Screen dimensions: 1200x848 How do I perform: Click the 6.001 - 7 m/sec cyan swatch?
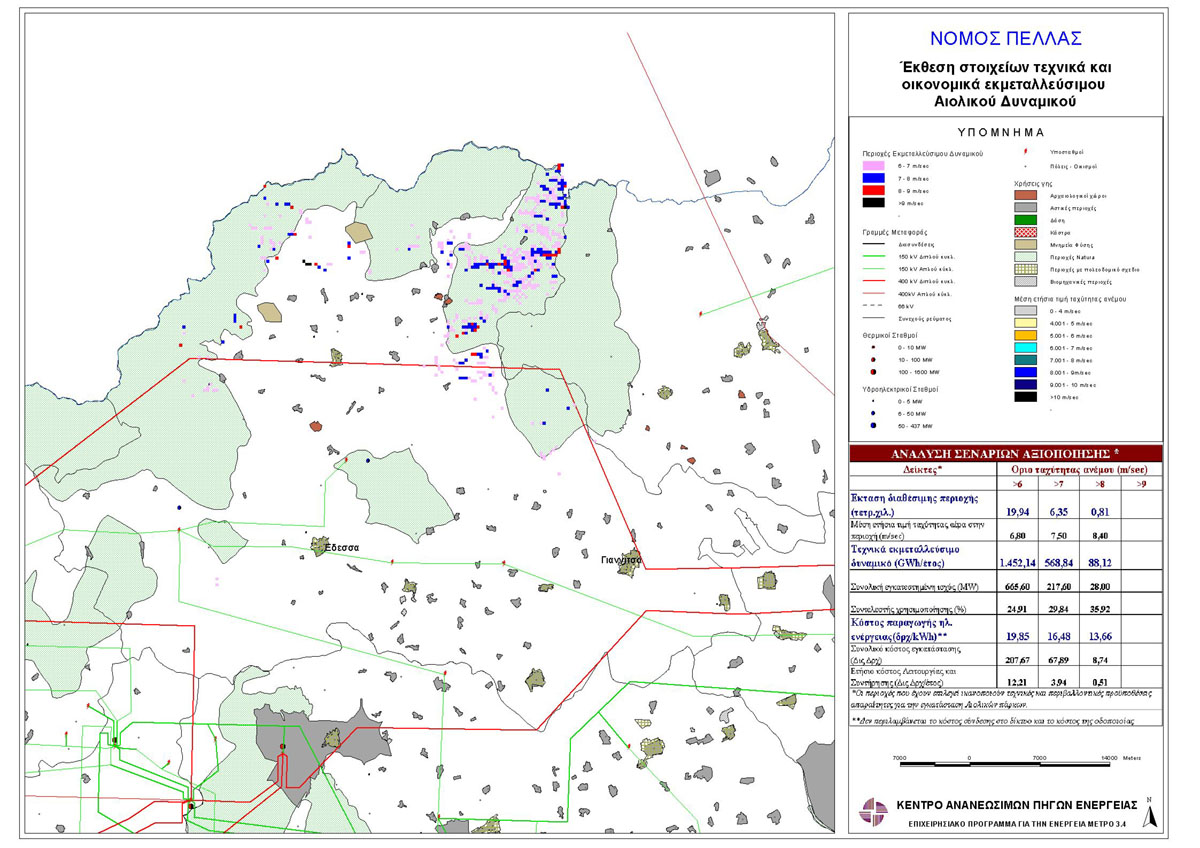1025,347
